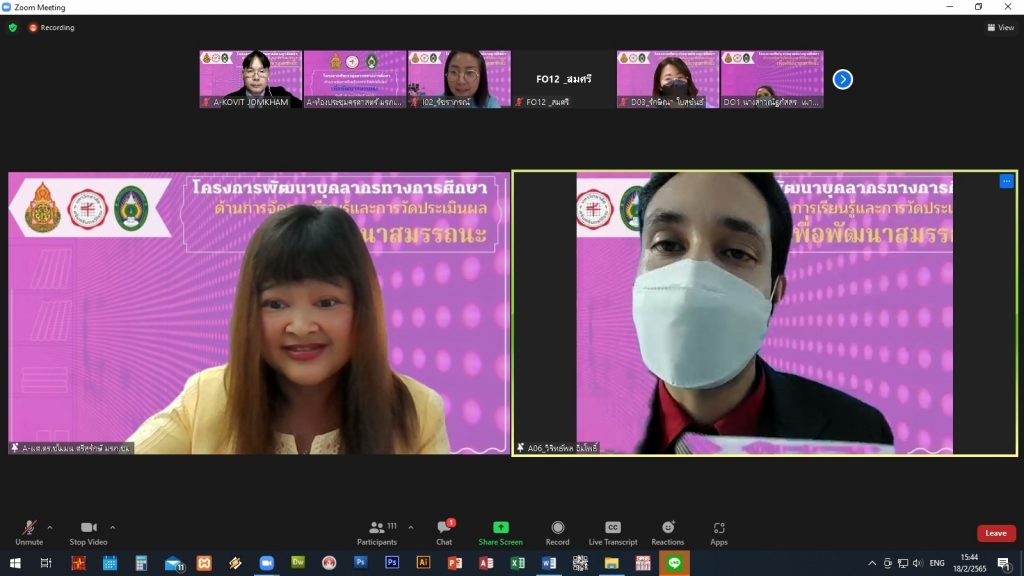1024x576 pixels.
Task: Select FO12 participant thumbnail
Action: pos(564,79)
